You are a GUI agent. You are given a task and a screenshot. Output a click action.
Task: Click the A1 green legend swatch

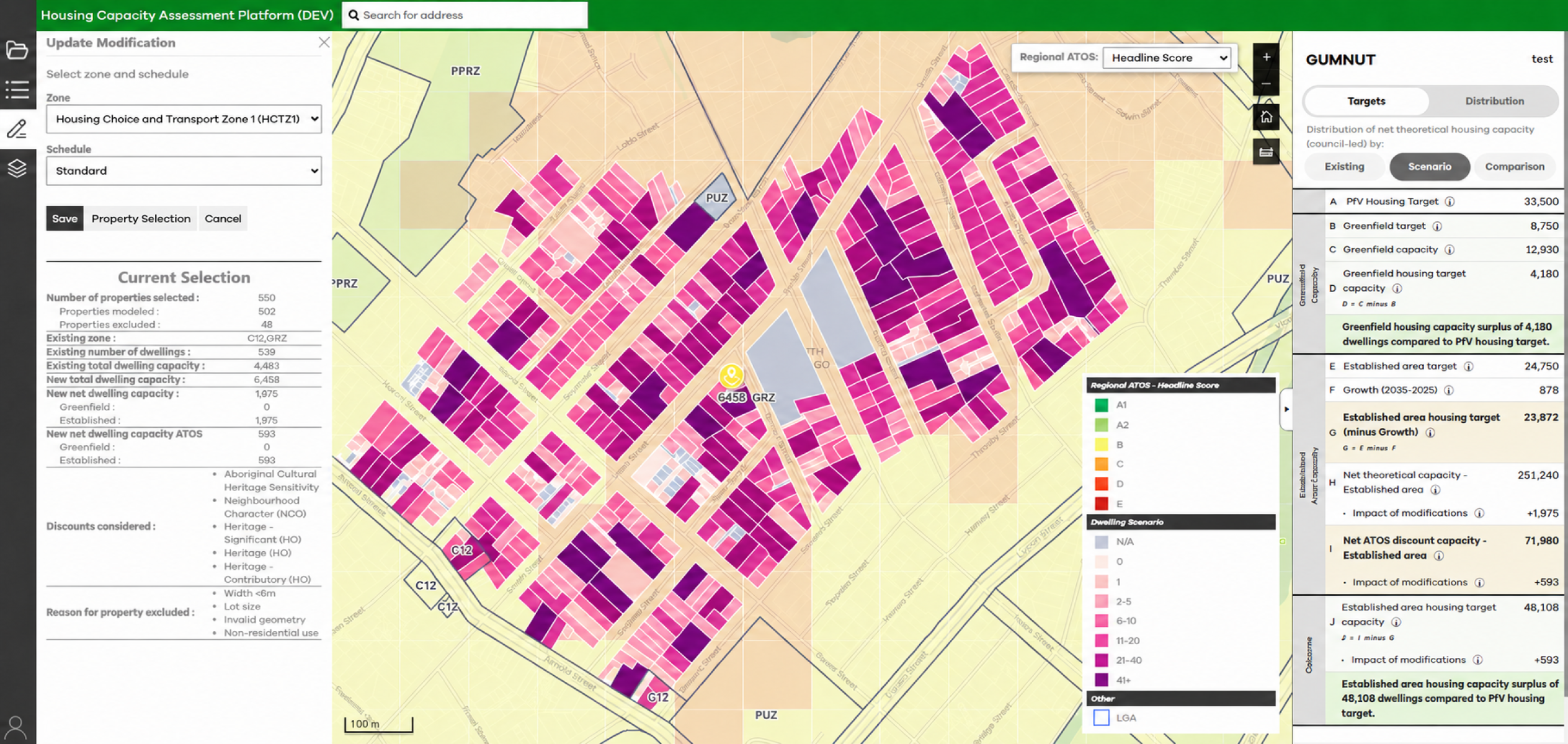click(1101, 405)
